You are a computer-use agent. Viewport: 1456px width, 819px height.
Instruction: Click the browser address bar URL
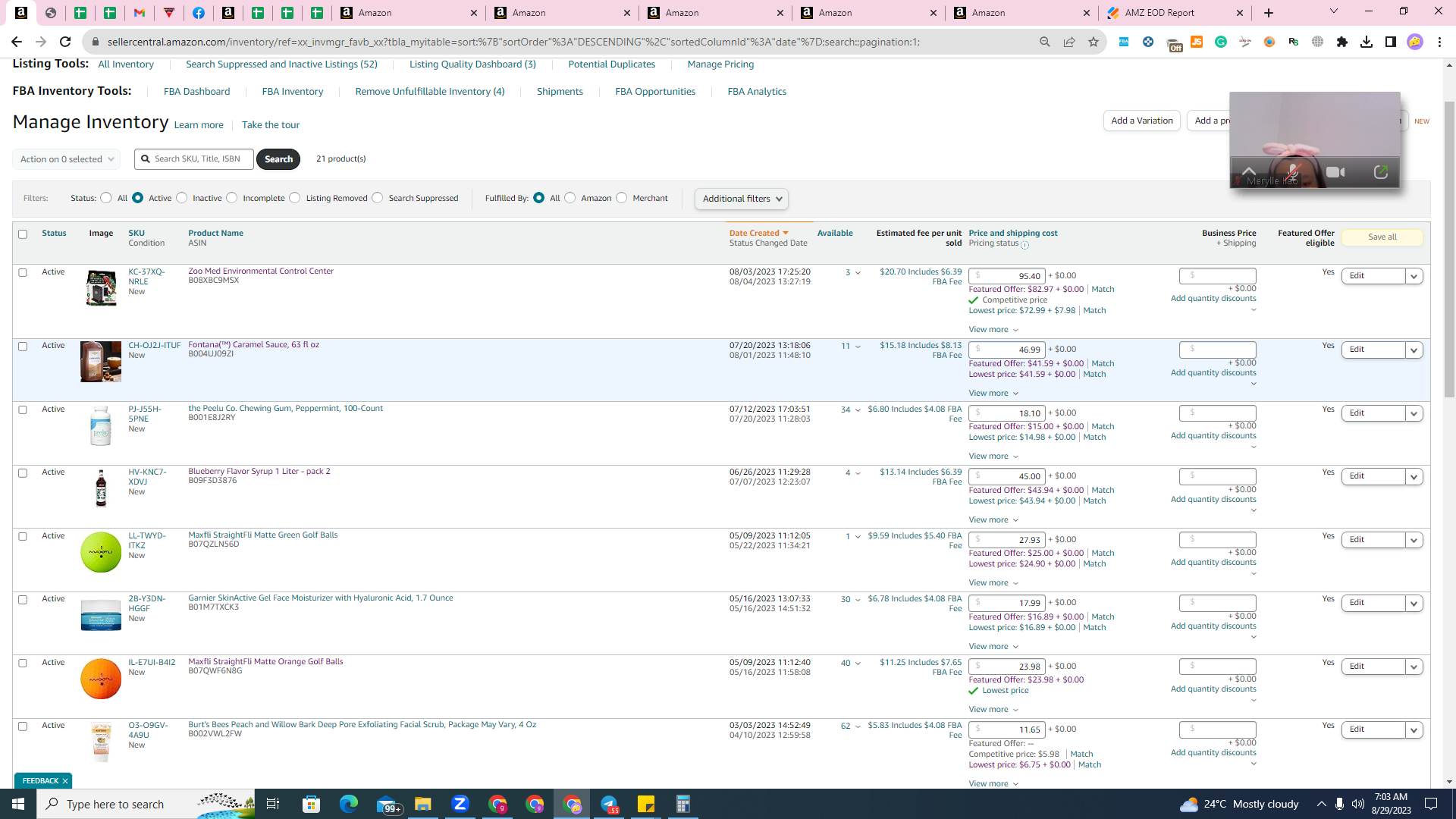coord(513,42)
